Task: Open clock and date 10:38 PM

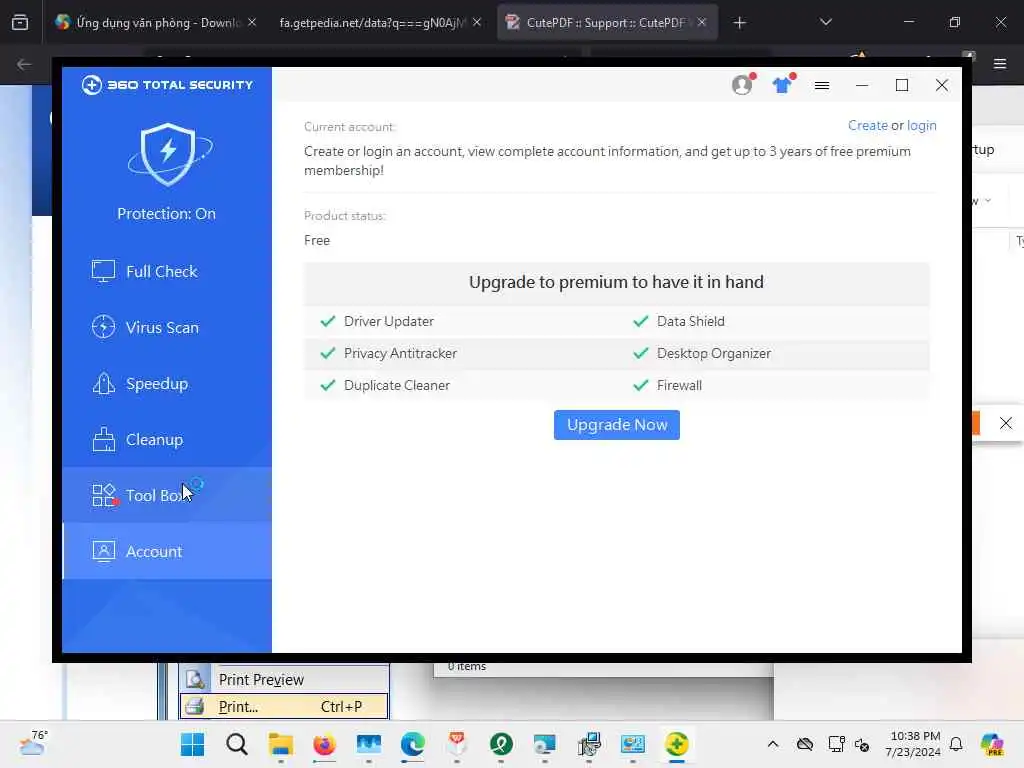Action: coord(912,744)
